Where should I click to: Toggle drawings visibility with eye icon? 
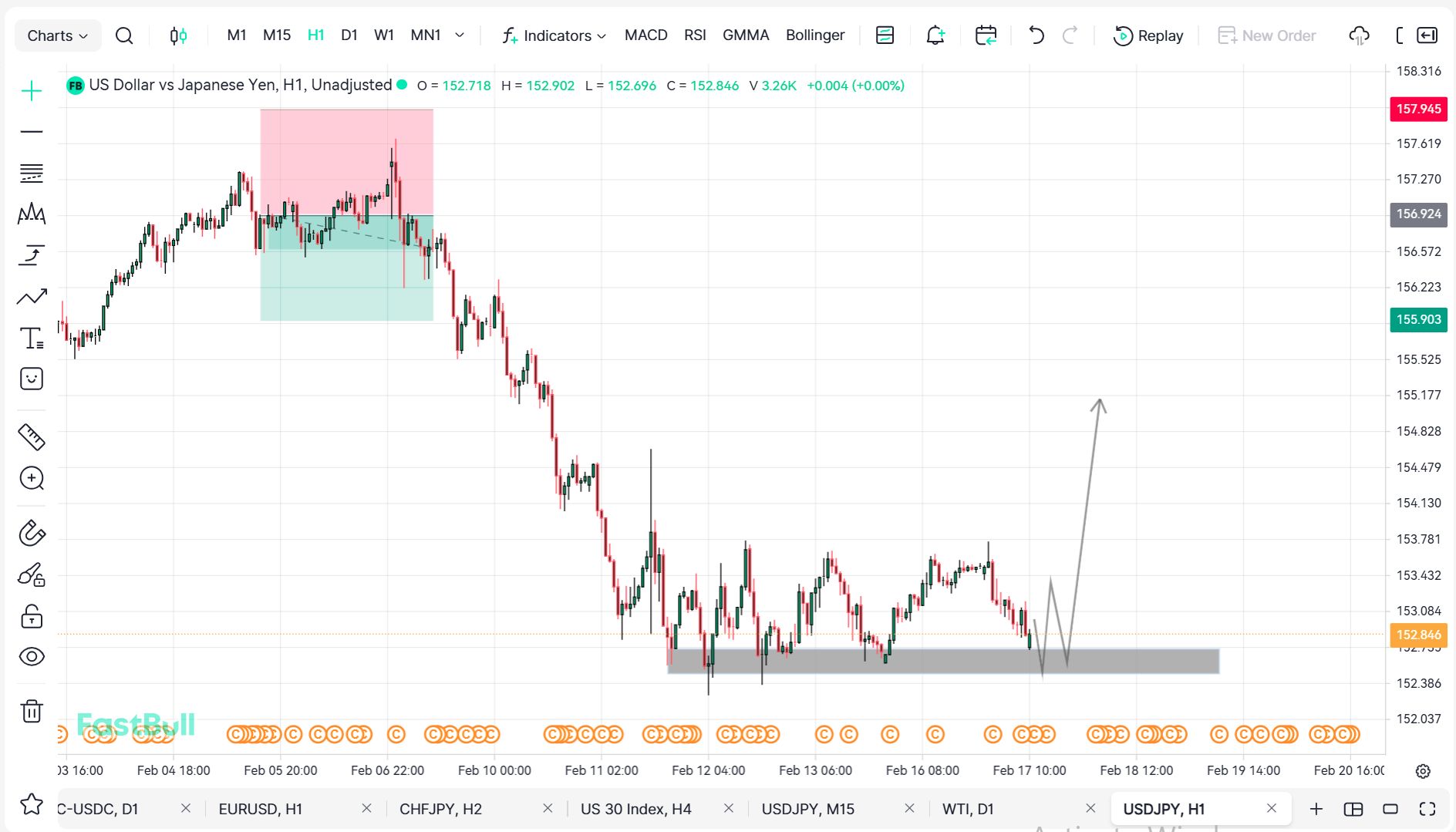(x=32, y=656)
